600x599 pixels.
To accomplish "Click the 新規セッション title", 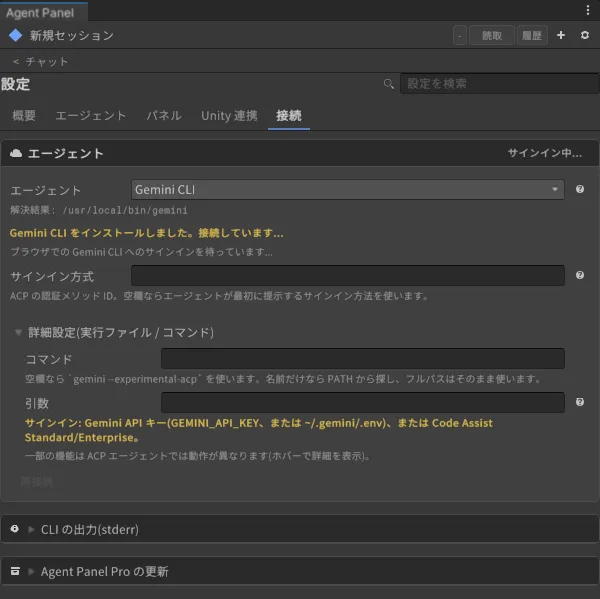I will [72, 36].
